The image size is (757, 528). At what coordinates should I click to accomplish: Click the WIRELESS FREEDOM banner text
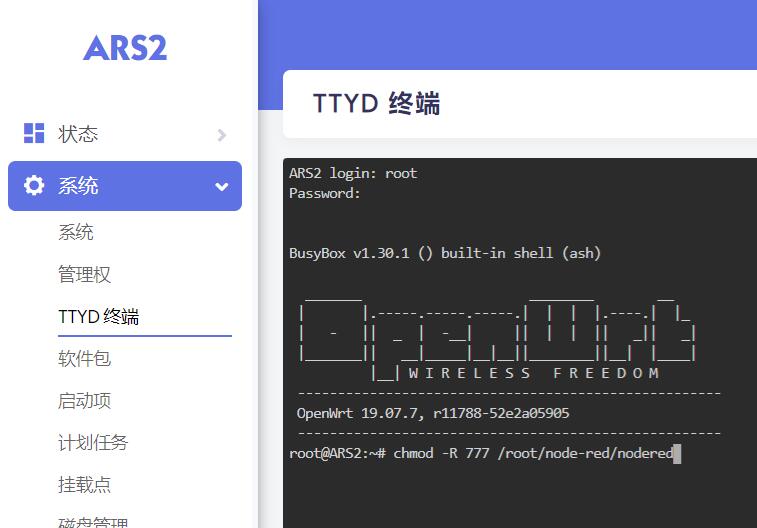click(533, 373)
